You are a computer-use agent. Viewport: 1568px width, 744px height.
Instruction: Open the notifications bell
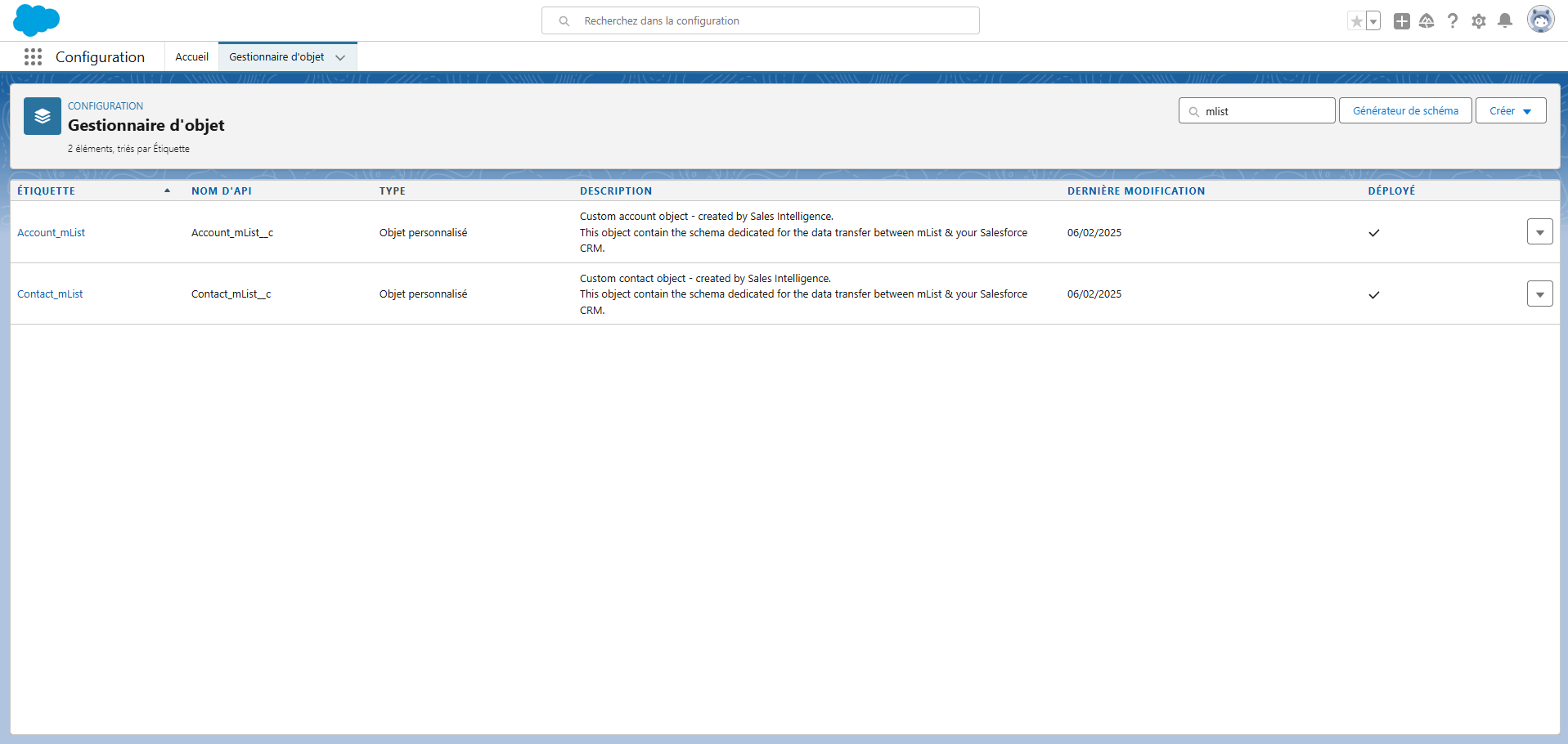[x=1505, y=21]
